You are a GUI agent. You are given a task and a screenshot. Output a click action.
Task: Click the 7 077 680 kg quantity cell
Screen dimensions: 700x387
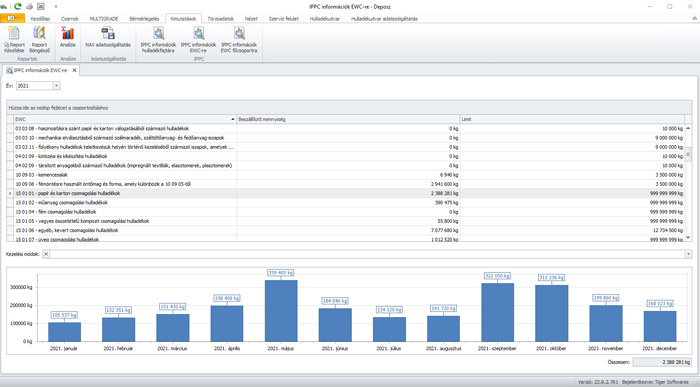(348, 230)
